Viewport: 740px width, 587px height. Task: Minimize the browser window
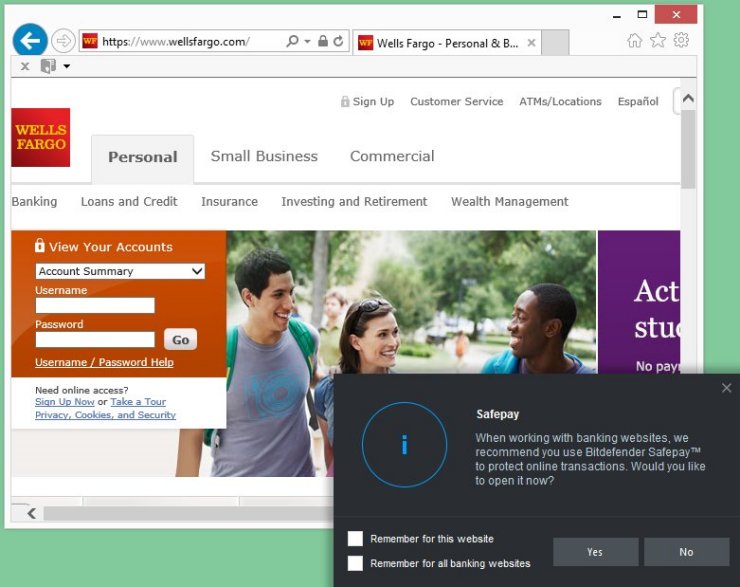click(616, 16)
